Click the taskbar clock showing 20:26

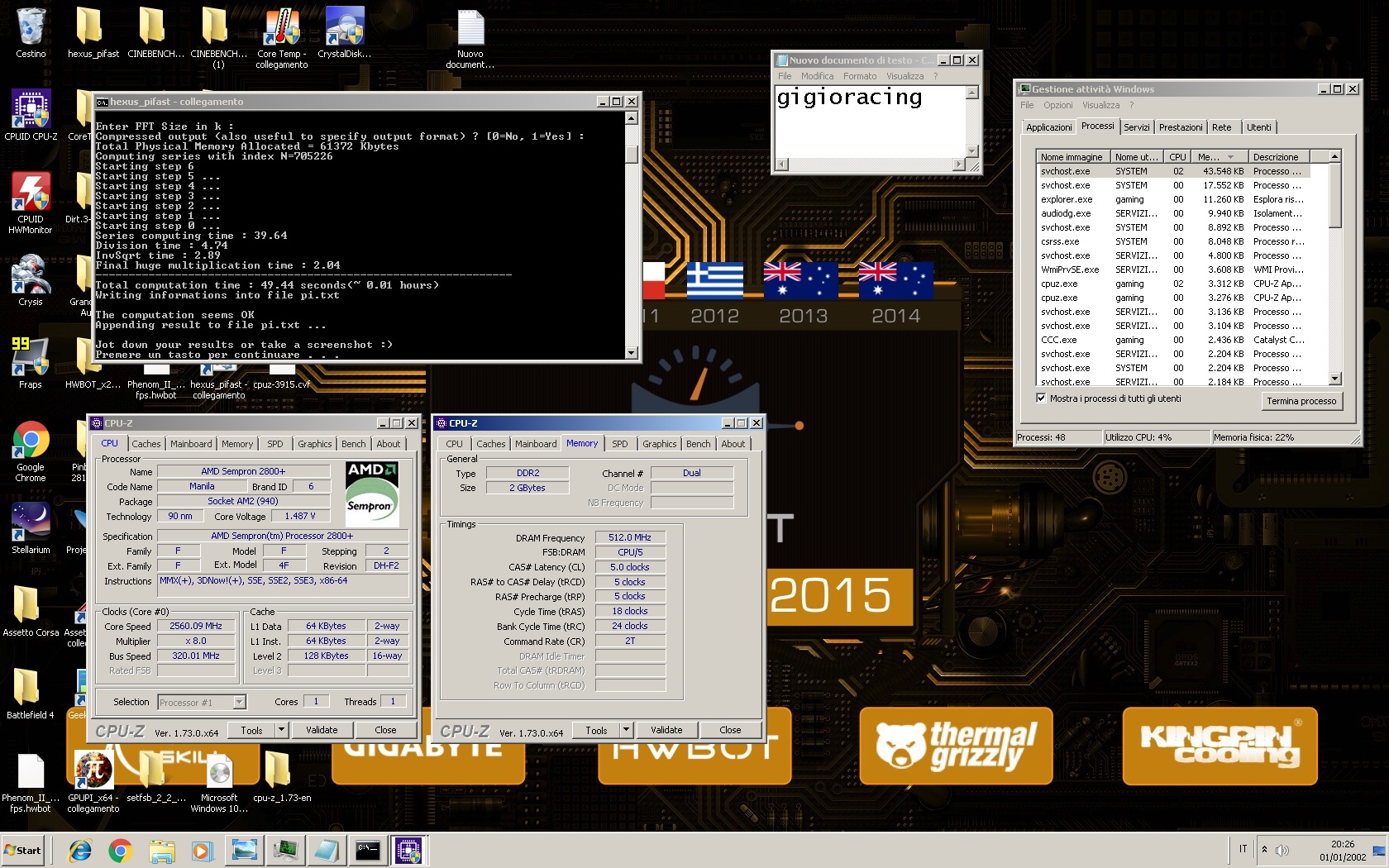point(1343,851)
